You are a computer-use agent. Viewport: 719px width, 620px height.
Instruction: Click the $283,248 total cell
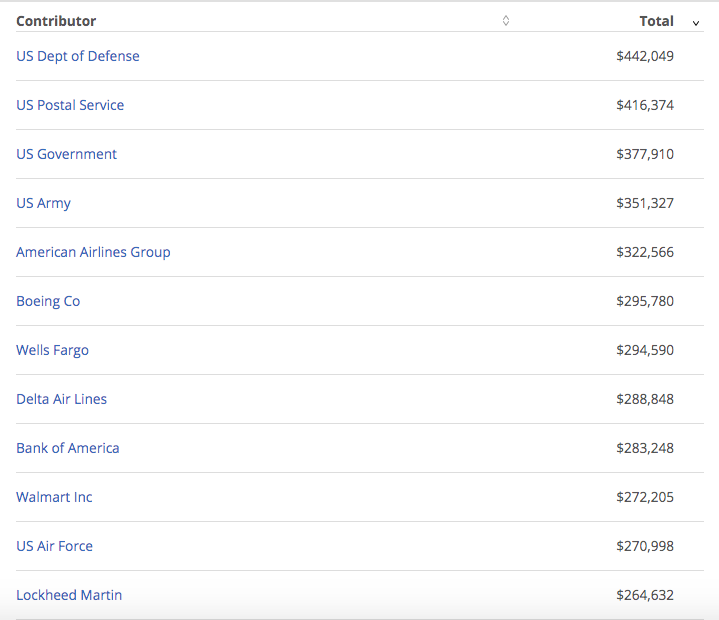coord(645,448)
